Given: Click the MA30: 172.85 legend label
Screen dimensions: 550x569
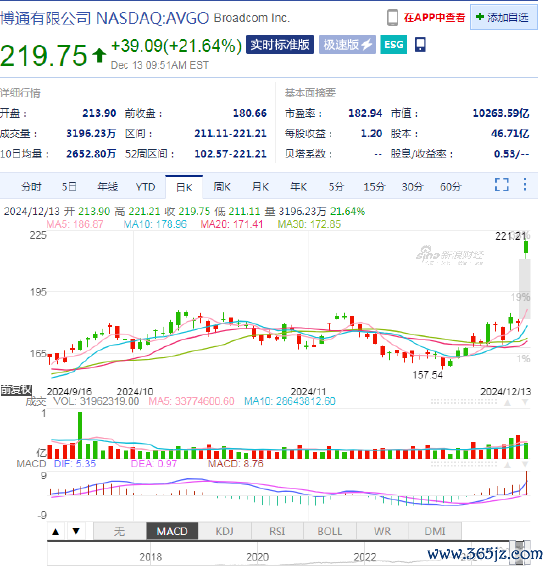Looking at the screenshot, I should pyautogui.click(x=309, y=224).
